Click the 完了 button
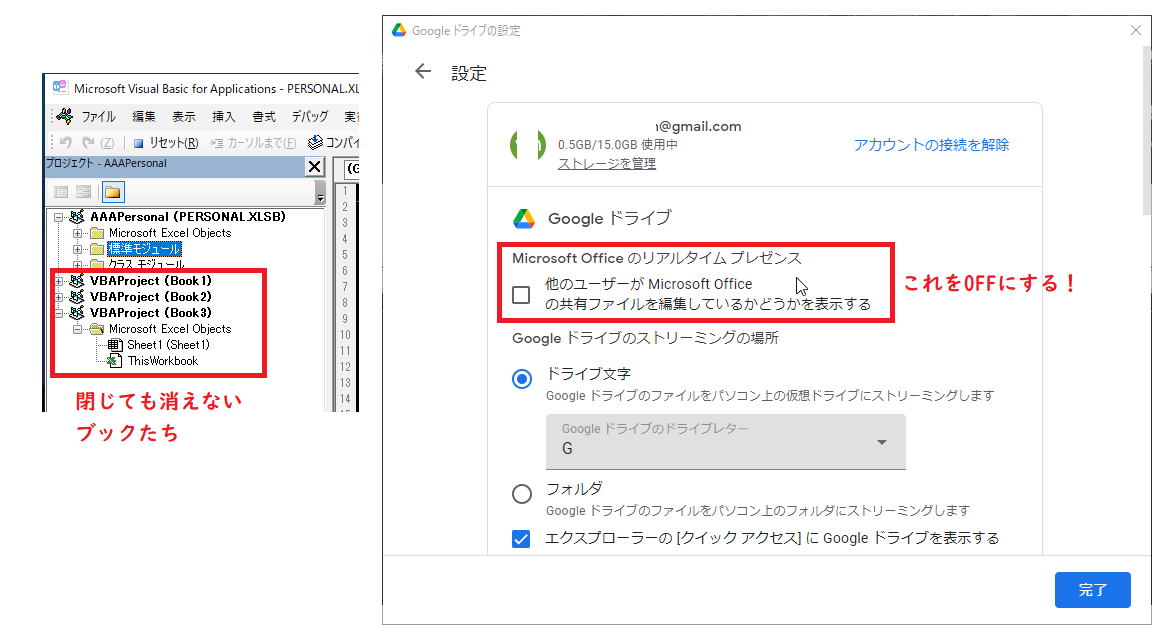 (x=1093, y=590)
